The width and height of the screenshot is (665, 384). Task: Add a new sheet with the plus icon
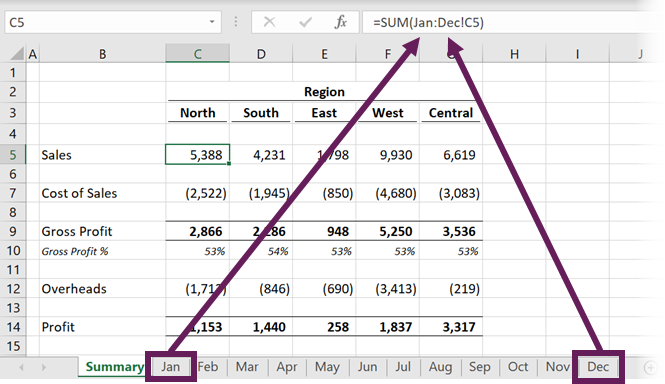[651, 367]
